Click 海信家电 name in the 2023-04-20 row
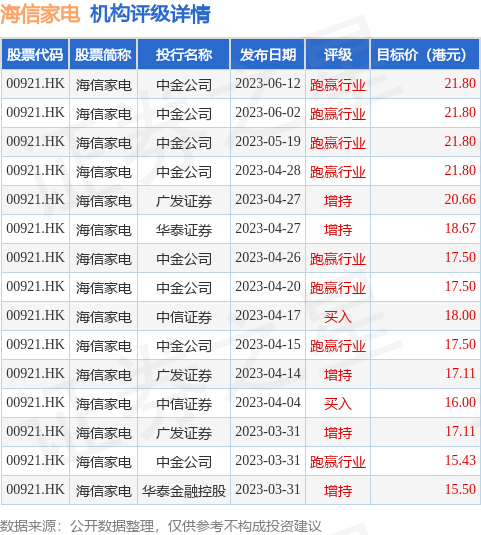The image size is (481, 535). click(103, 288)
